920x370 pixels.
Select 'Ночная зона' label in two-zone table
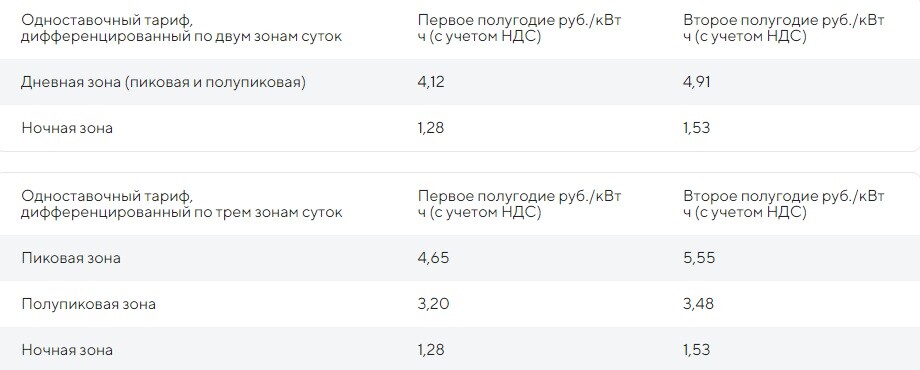[67, 128]
